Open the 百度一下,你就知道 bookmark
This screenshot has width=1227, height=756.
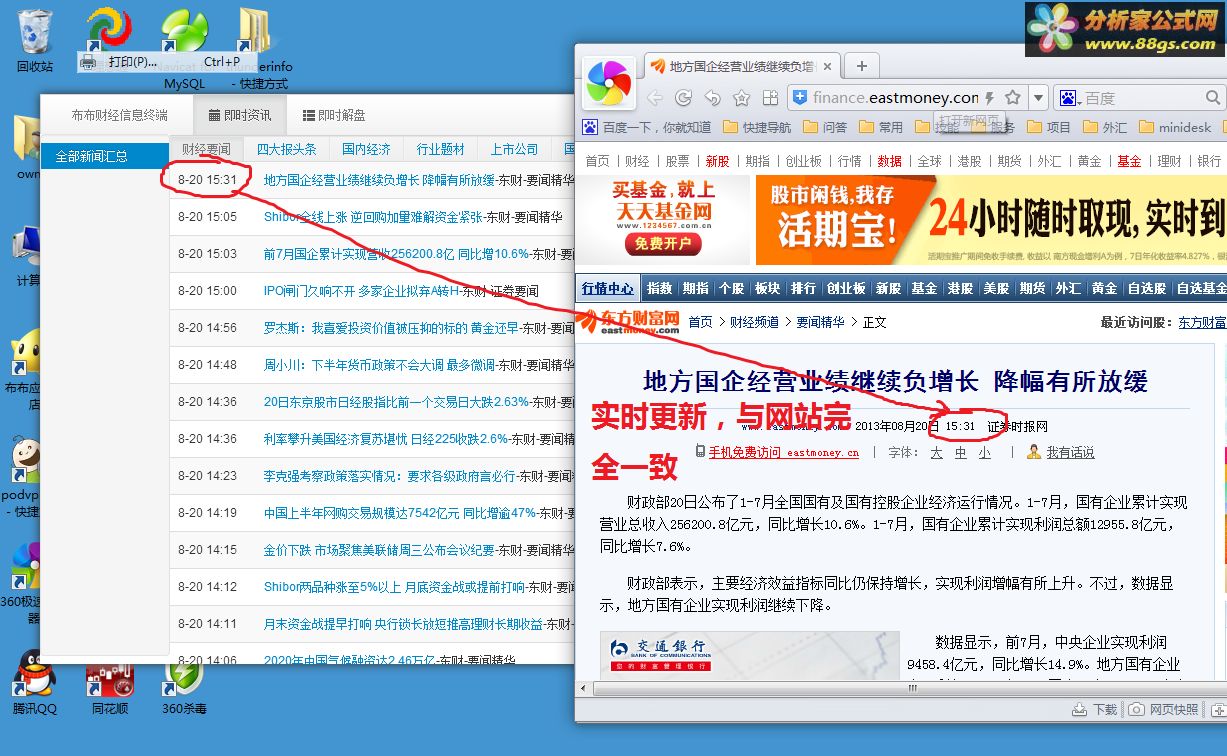(647, 127)
